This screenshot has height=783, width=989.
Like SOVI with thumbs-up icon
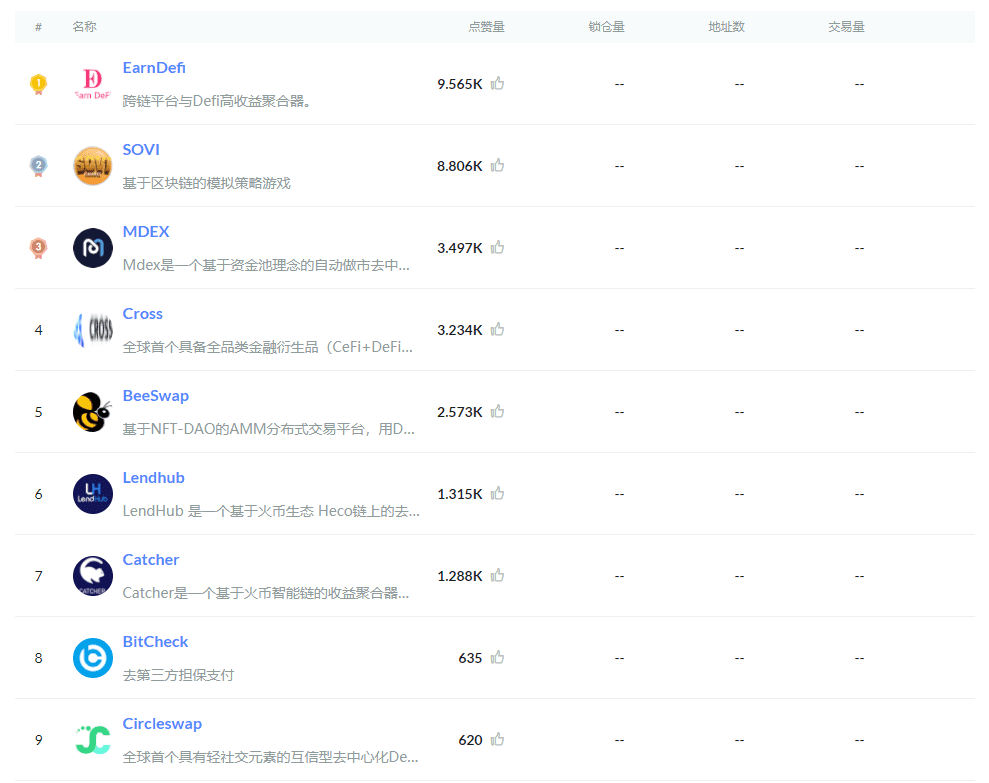point(498,165)
